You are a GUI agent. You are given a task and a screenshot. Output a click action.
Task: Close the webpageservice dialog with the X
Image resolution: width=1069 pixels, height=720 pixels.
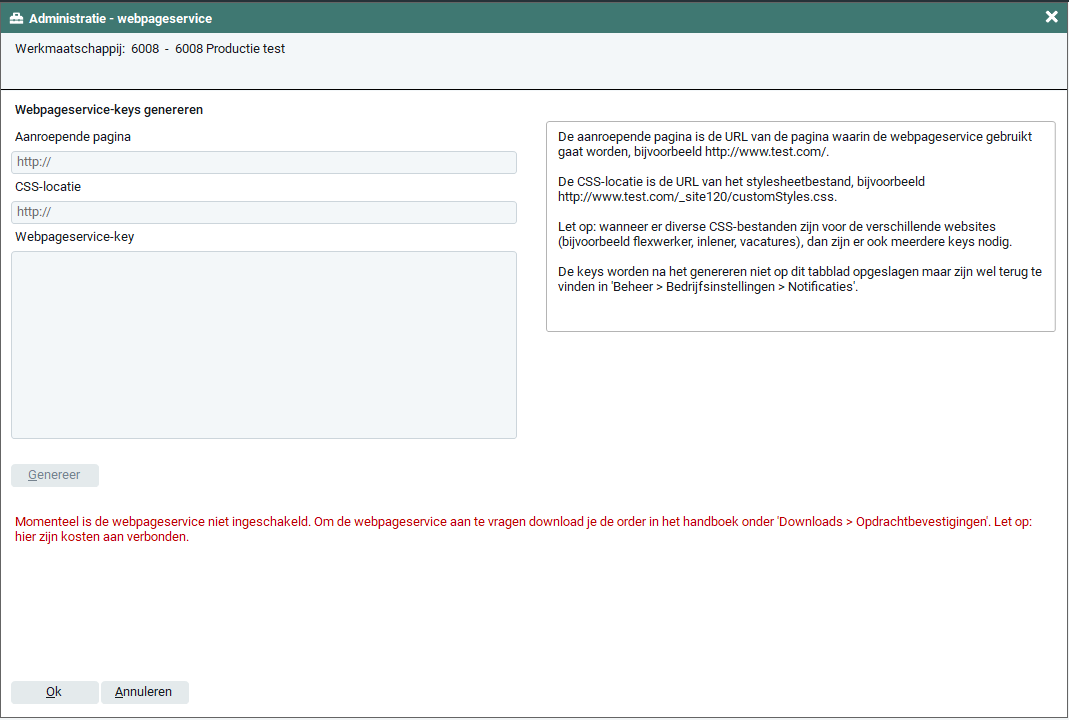click(1051, 17)
